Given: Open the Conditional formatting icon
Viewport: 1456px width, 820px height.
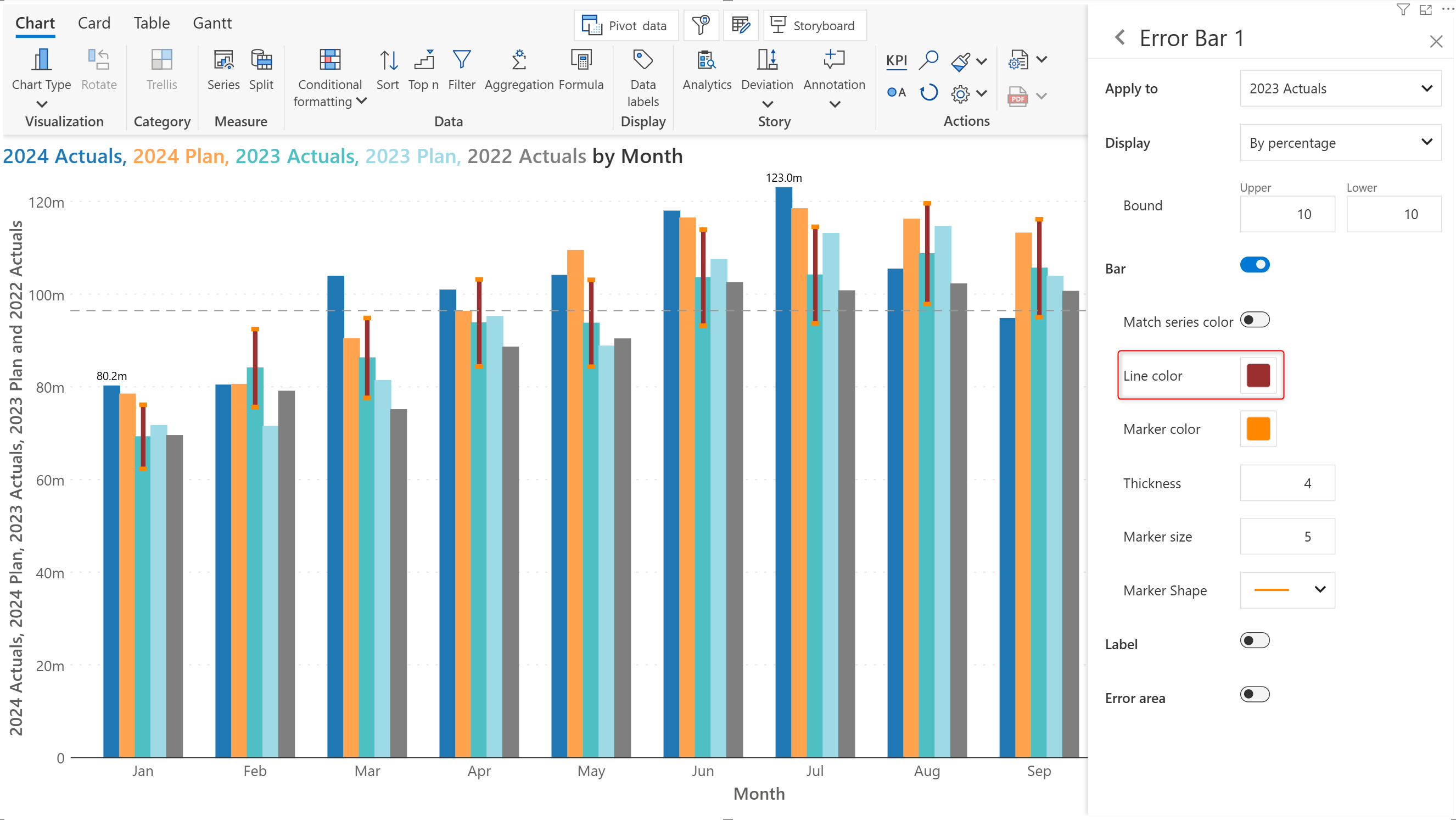Looking at the screenshot, I should tap(330, 59).
